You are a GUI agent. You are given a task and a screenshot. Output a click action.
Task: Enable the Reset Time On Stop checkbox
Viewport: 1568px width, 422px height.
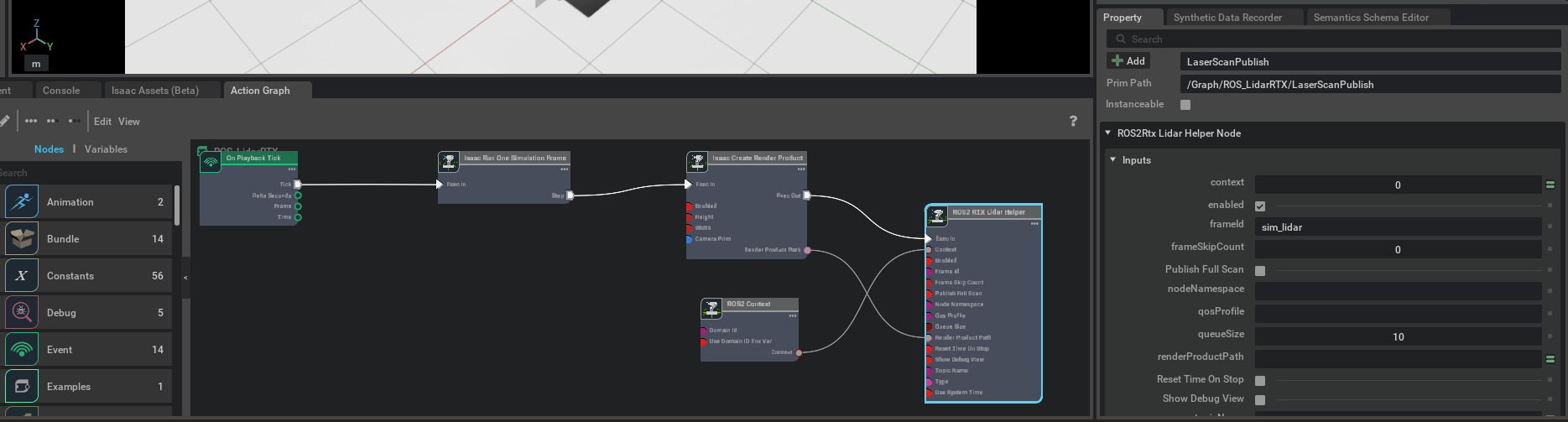[1260, 380]
